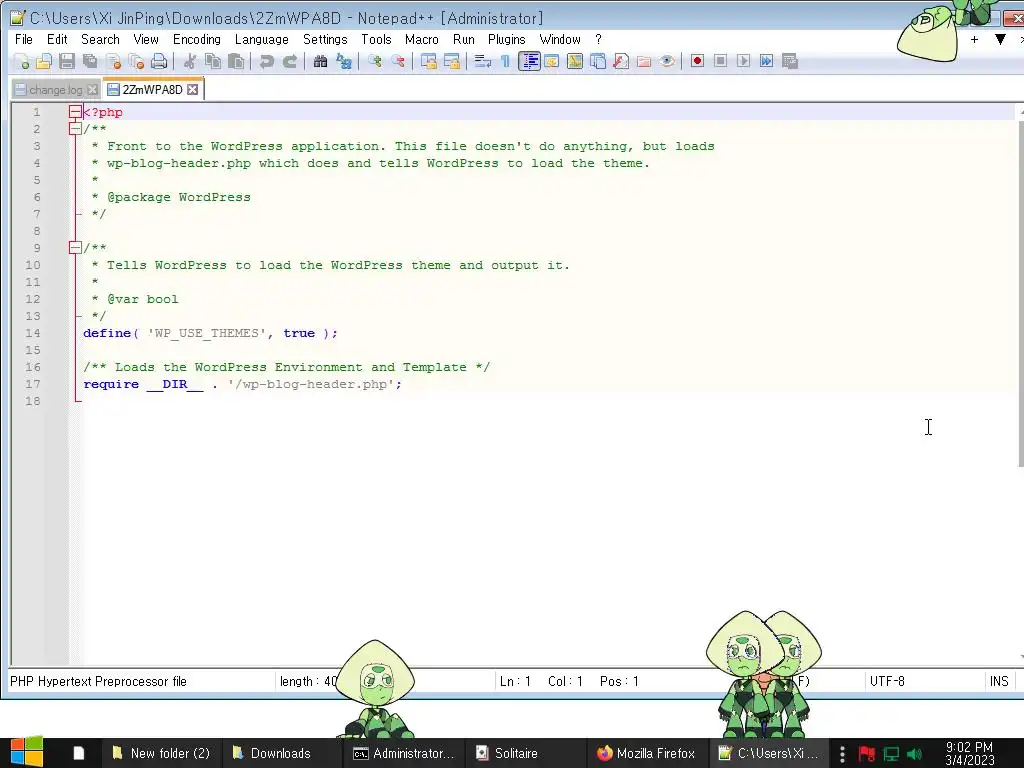Open the File menu
Viewport: 1024px width, 768px height.
(x=24, y=39)
